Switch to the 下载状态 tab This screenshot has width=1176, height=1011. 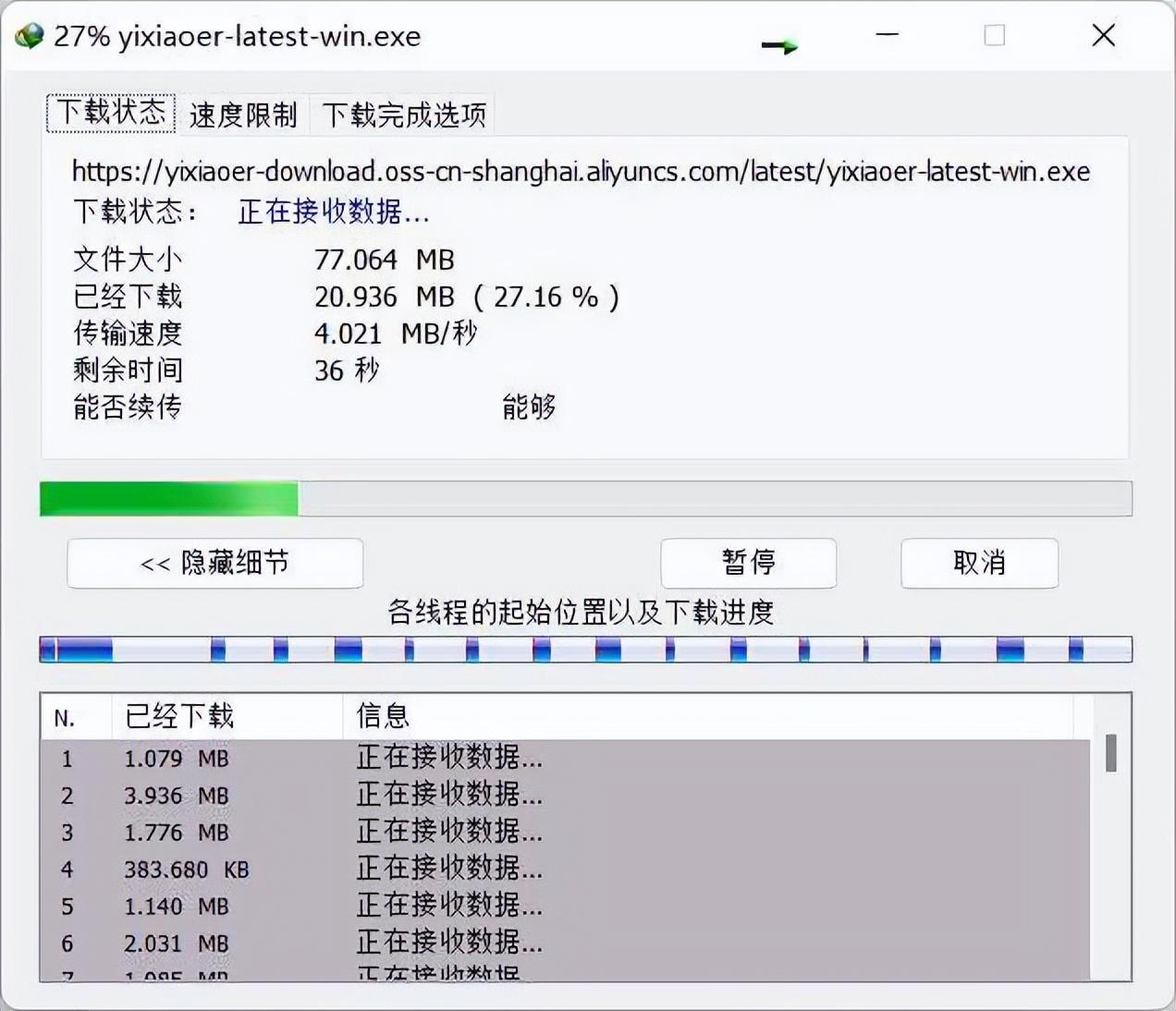111,113
